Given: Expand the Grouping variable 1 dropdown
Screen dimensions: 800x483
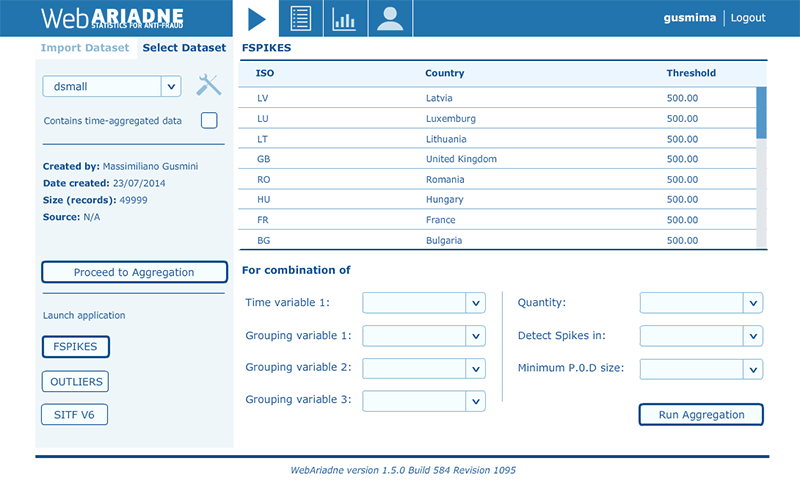Looking at the screenshot, I should tap(474, 336).
